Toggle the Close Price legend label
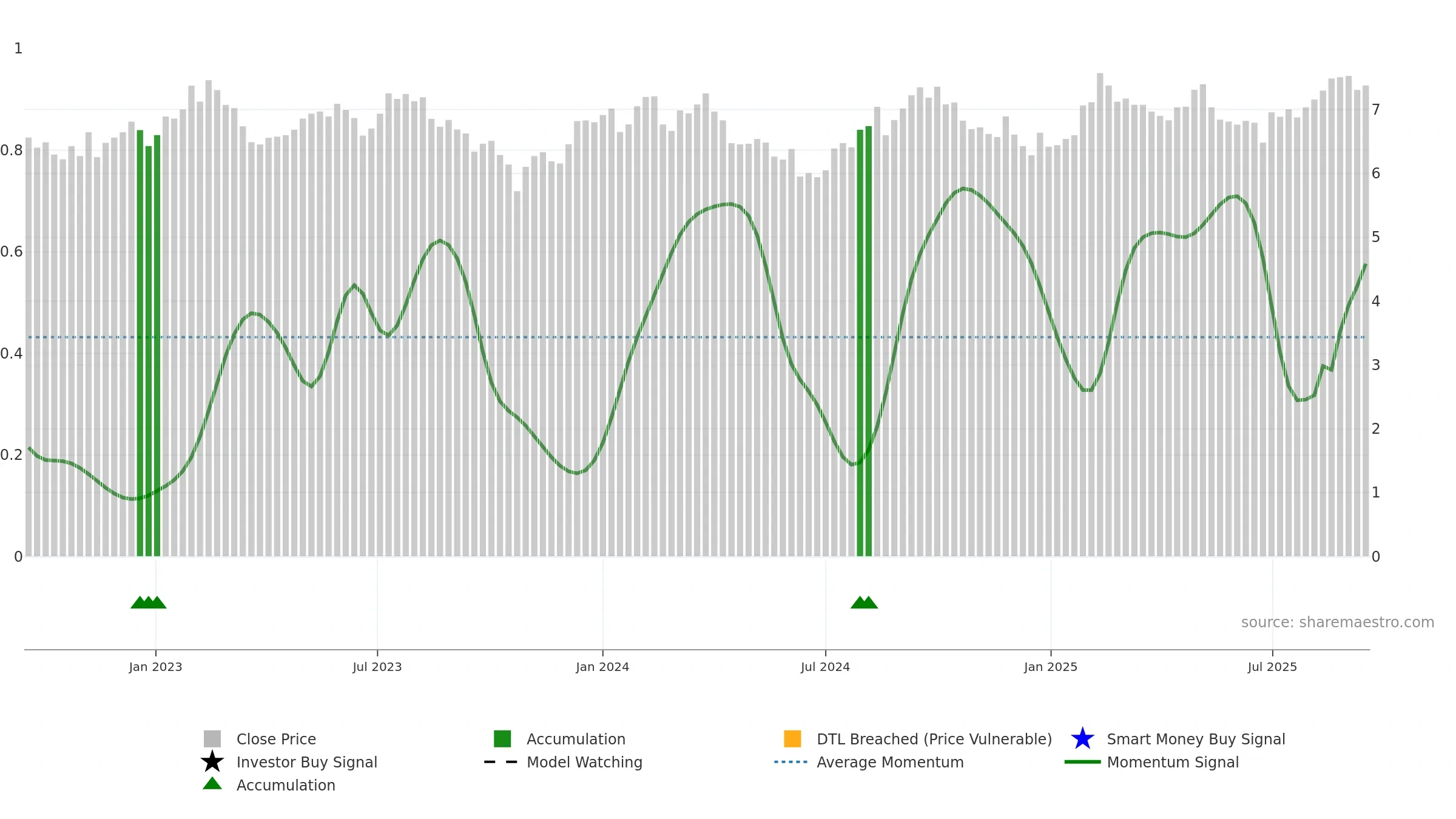The width and height of the screenshot is (1456, 819). [276, 739]
